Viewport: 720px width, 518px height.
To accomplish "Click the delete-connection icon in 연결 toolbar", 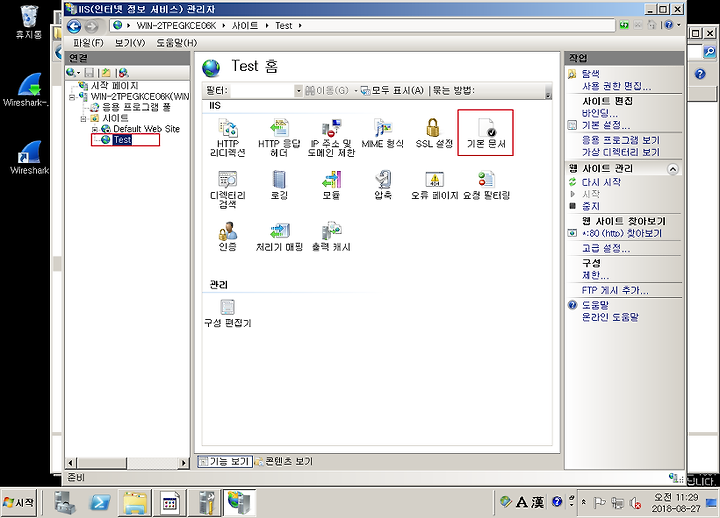I will [124, 73].
